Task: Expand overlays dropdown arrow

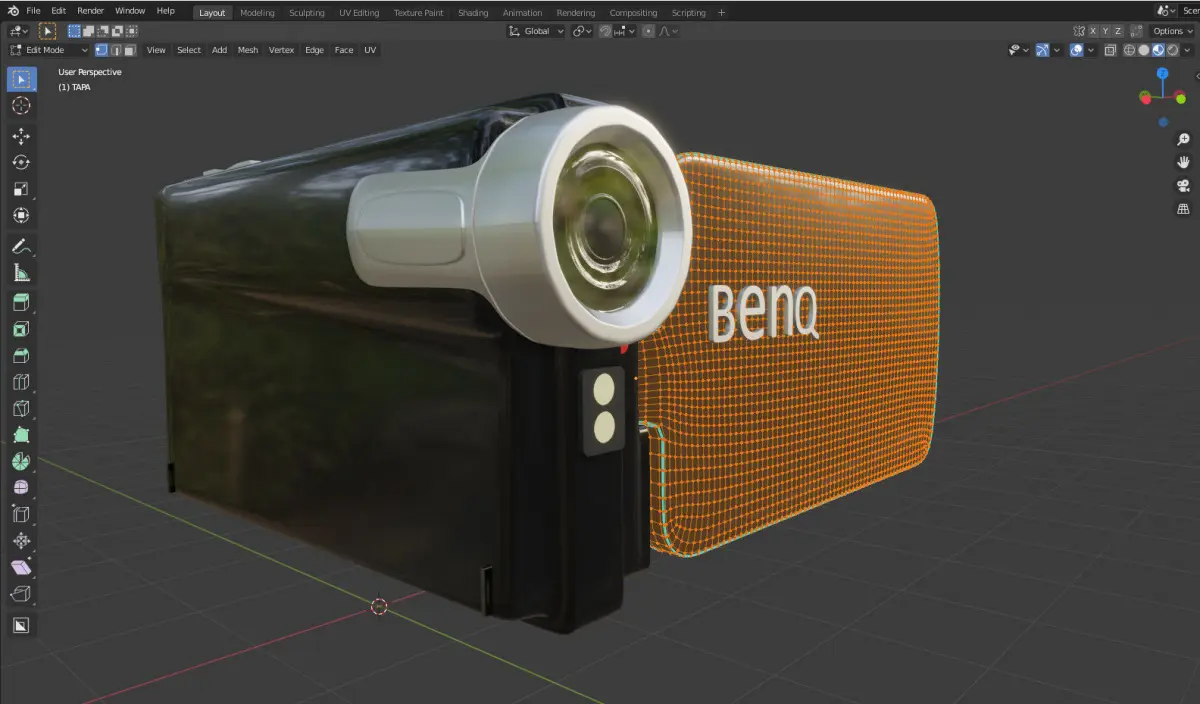Action: pyautogui.click(x=1091, y=50)
